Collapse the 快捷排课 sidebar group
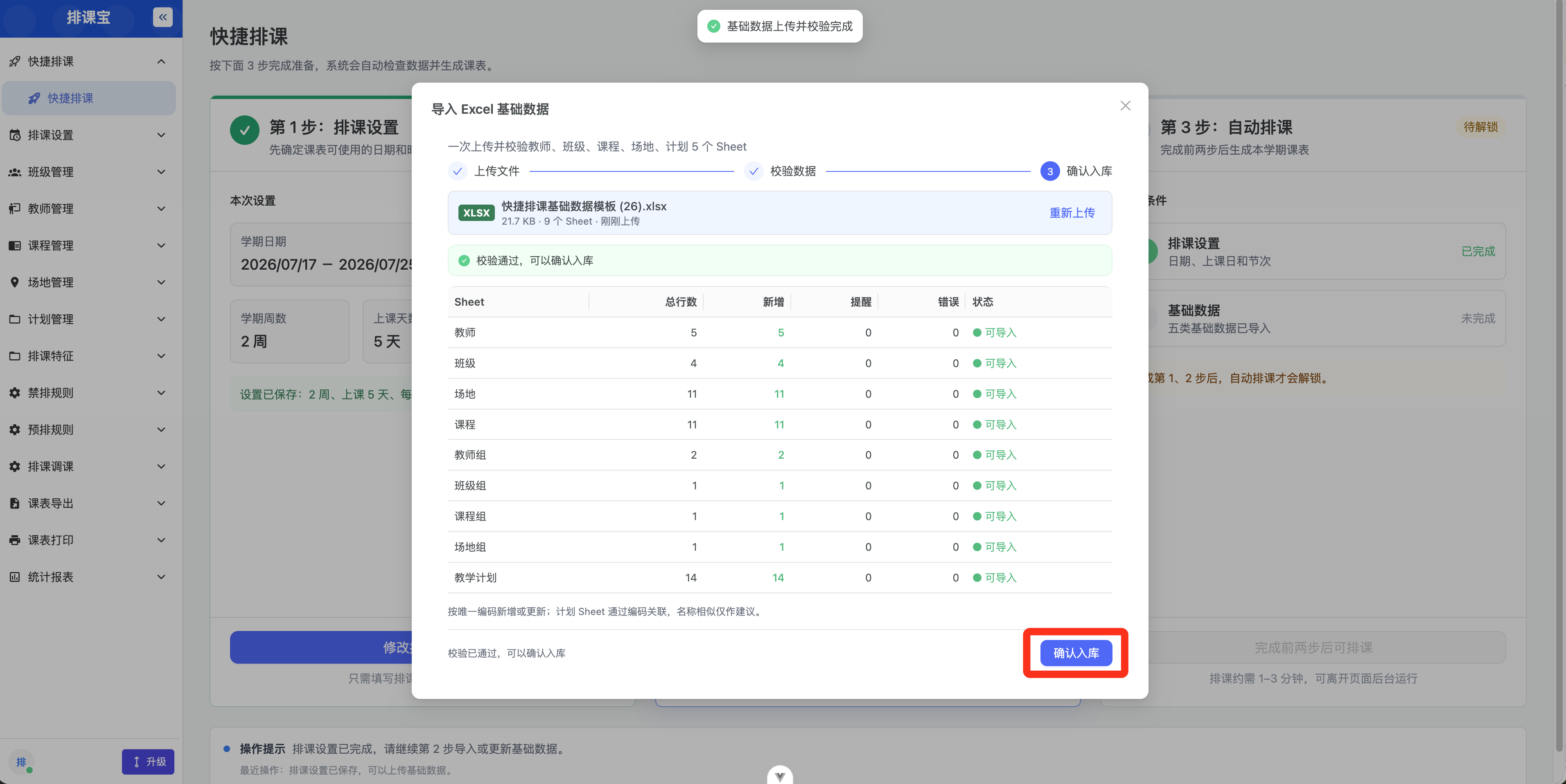The image size is (1566, 784). point(161,61)
